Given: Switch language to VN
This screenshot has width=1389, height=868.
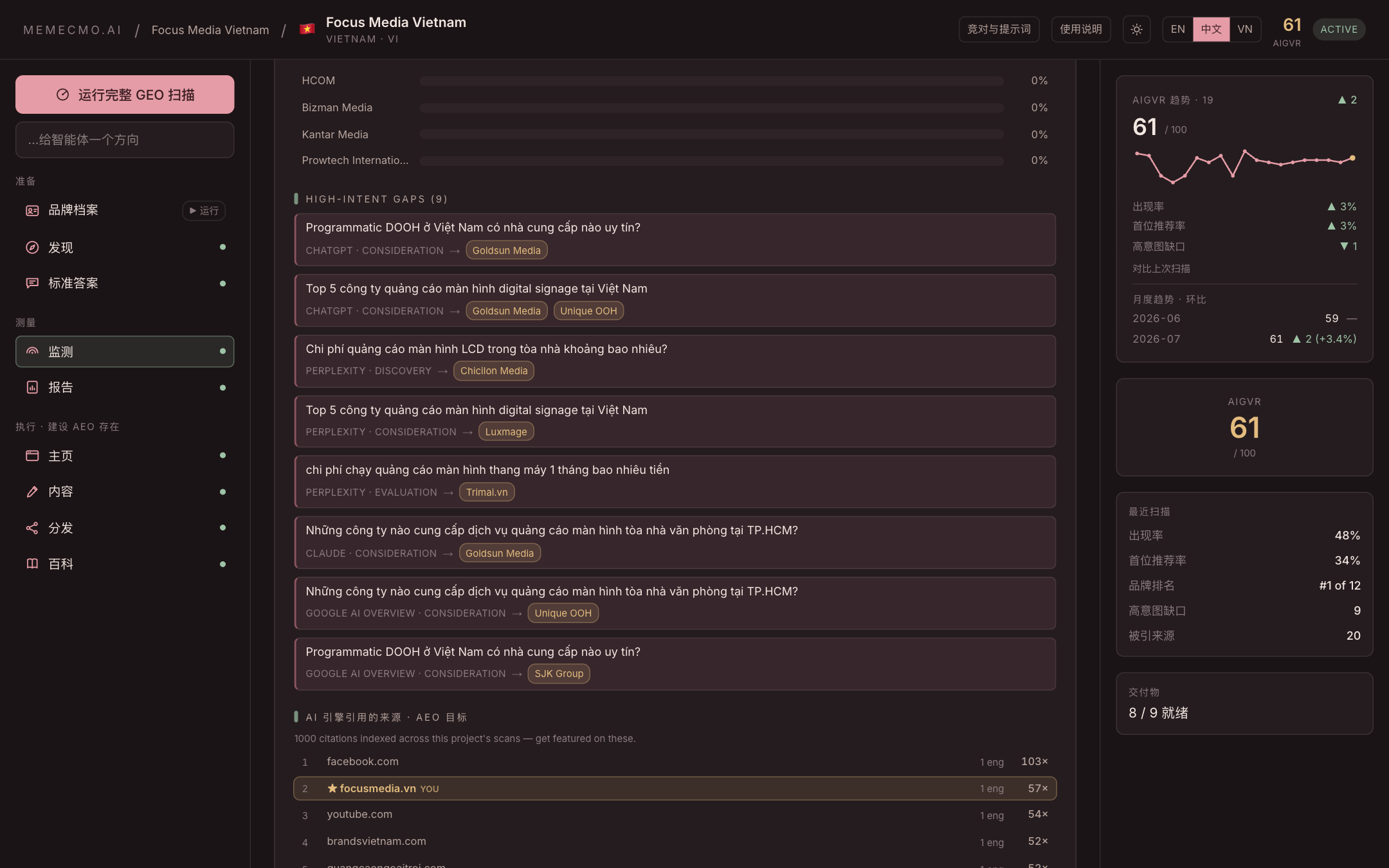Looking at the screenshot, I should point(1245,30).
